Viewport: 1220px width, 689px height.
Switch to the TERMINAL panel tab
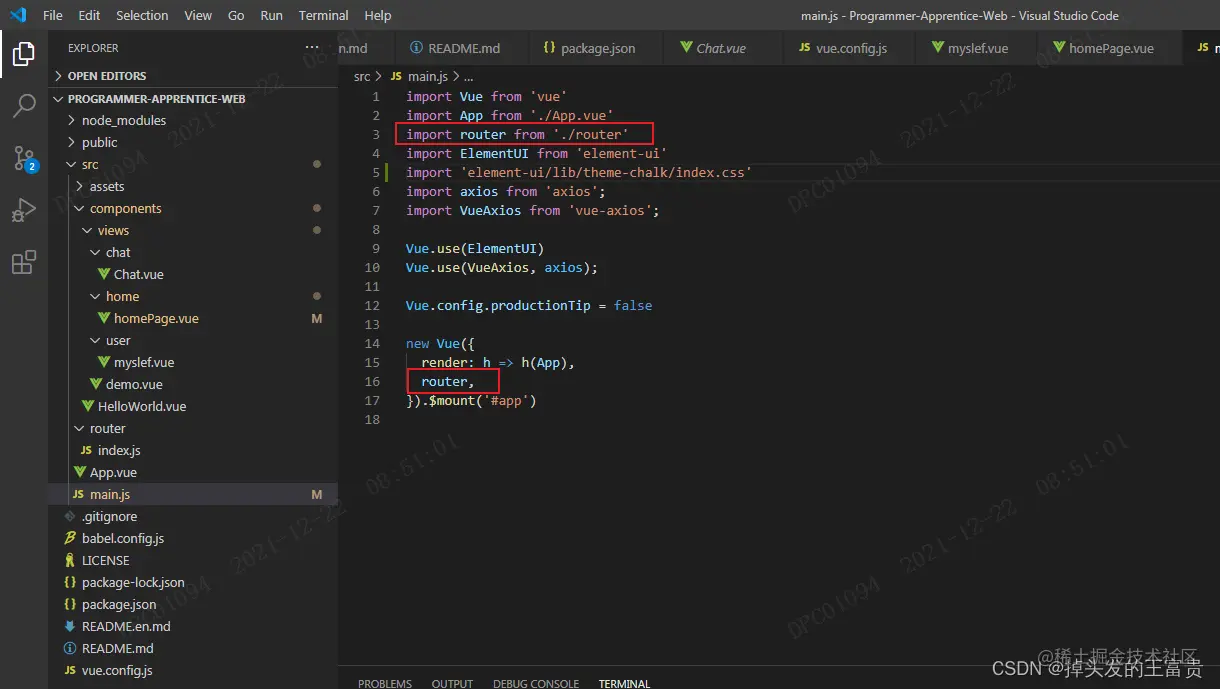624,683
